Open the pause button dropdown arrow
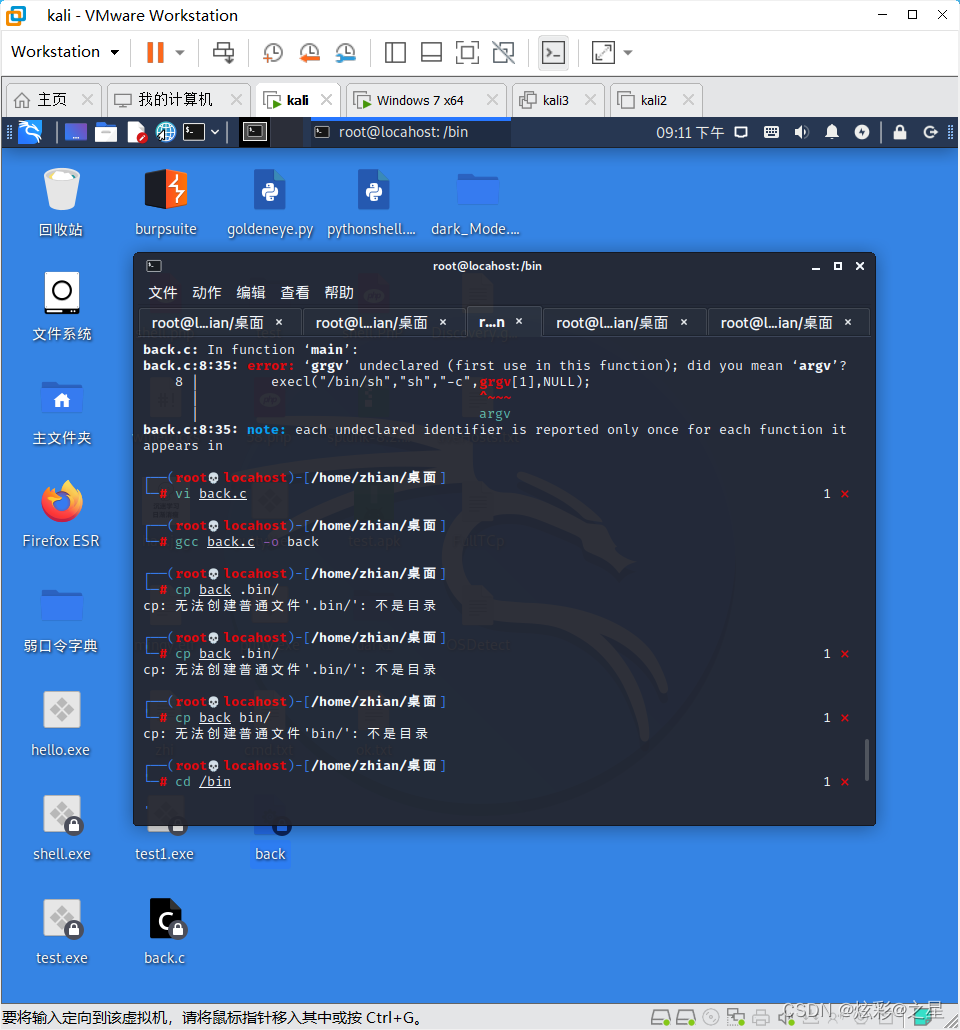 coord(180,53)
